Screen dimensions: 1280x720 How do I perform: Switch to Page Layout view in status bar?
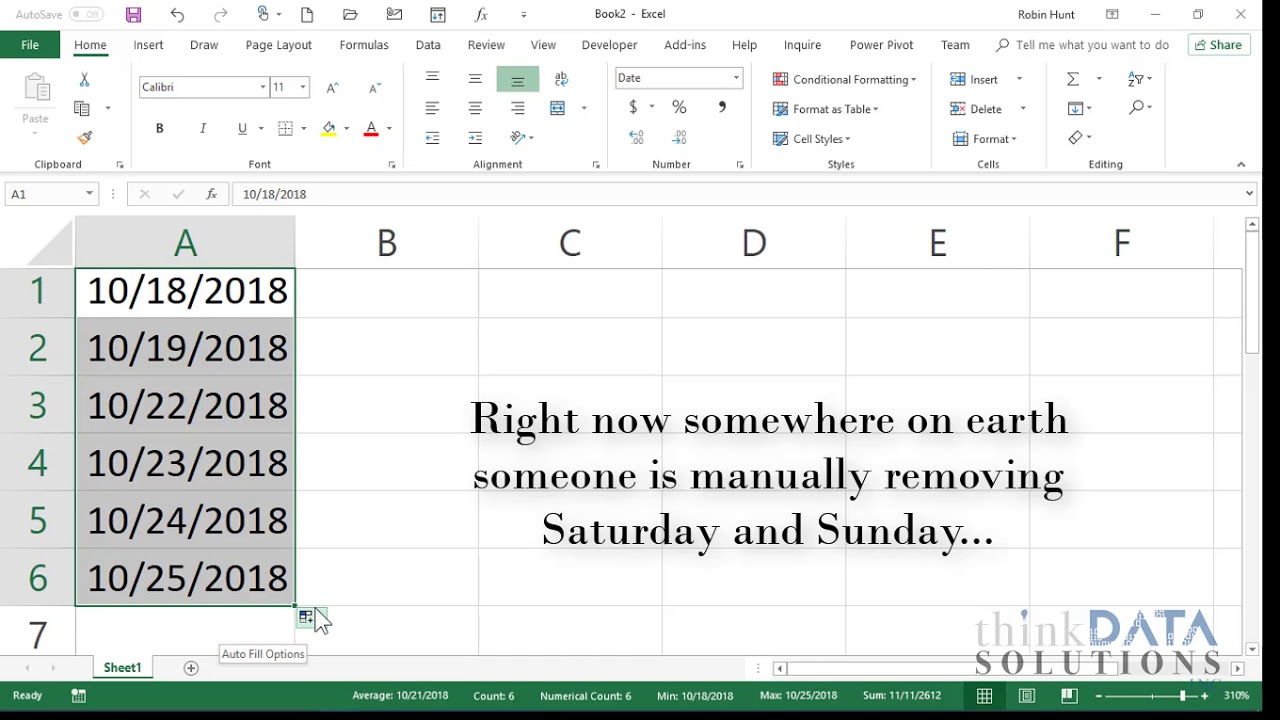[1027, 696]
